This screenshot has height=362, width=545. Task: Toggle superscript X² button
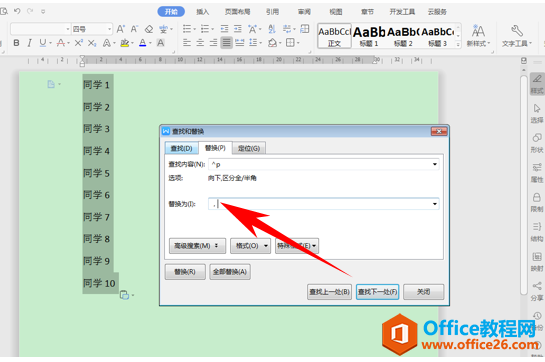[x=79, y=43]
